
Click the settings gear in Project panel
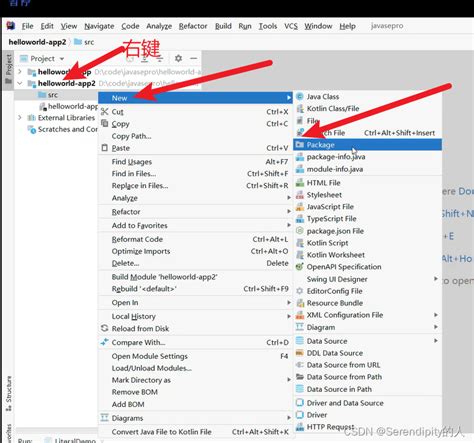pos(178,58)
